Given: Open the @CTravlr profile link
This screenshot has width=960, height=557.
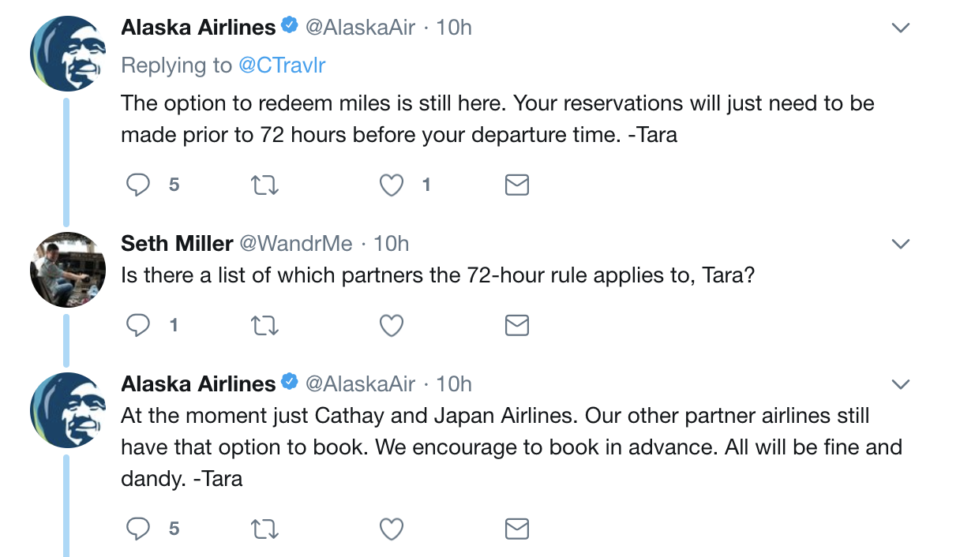Looking at the screenshot, I should (x=282, y=65).
